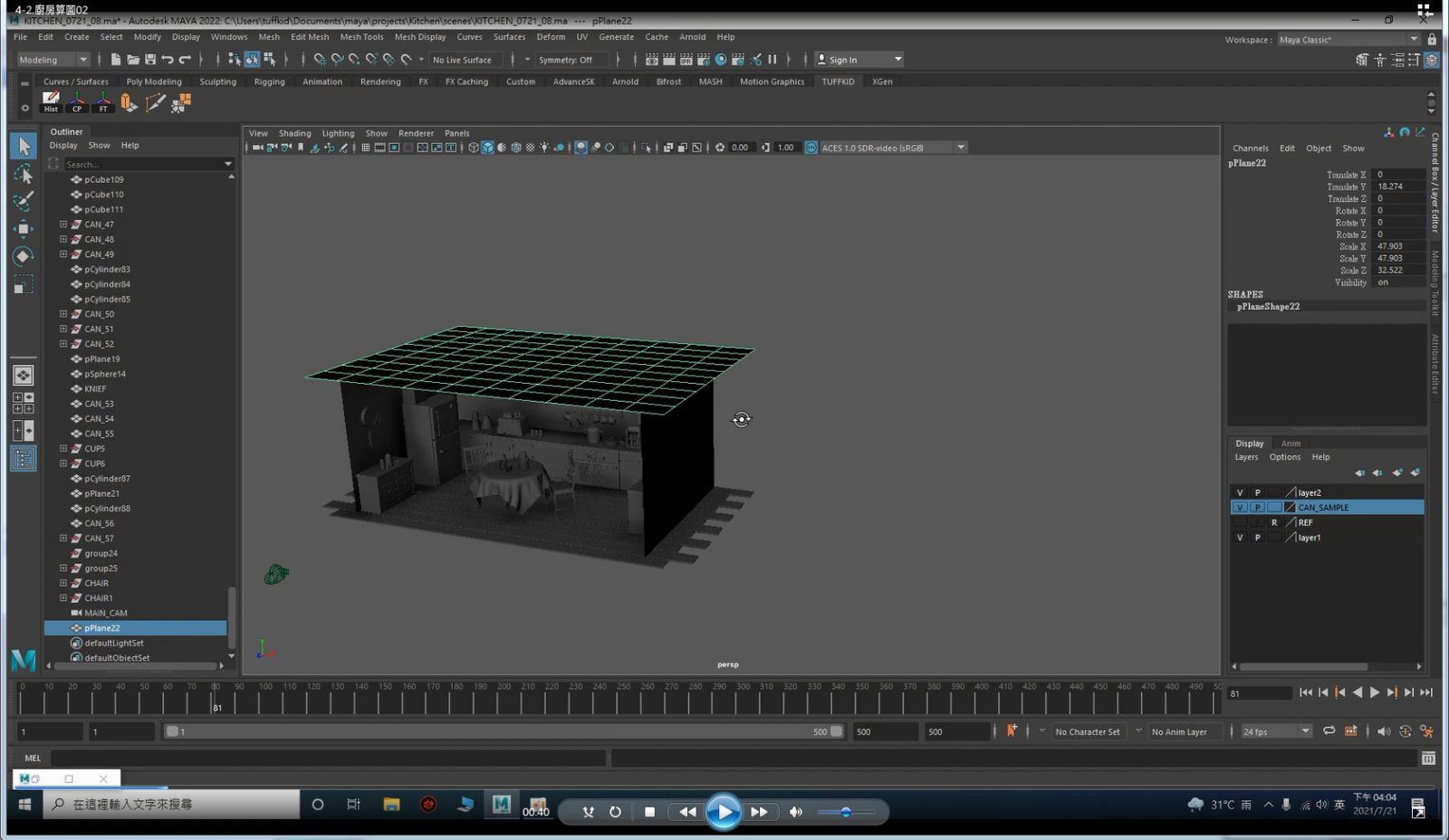
Task: Toggle playback P of layer2
Action: (1257, 492)
